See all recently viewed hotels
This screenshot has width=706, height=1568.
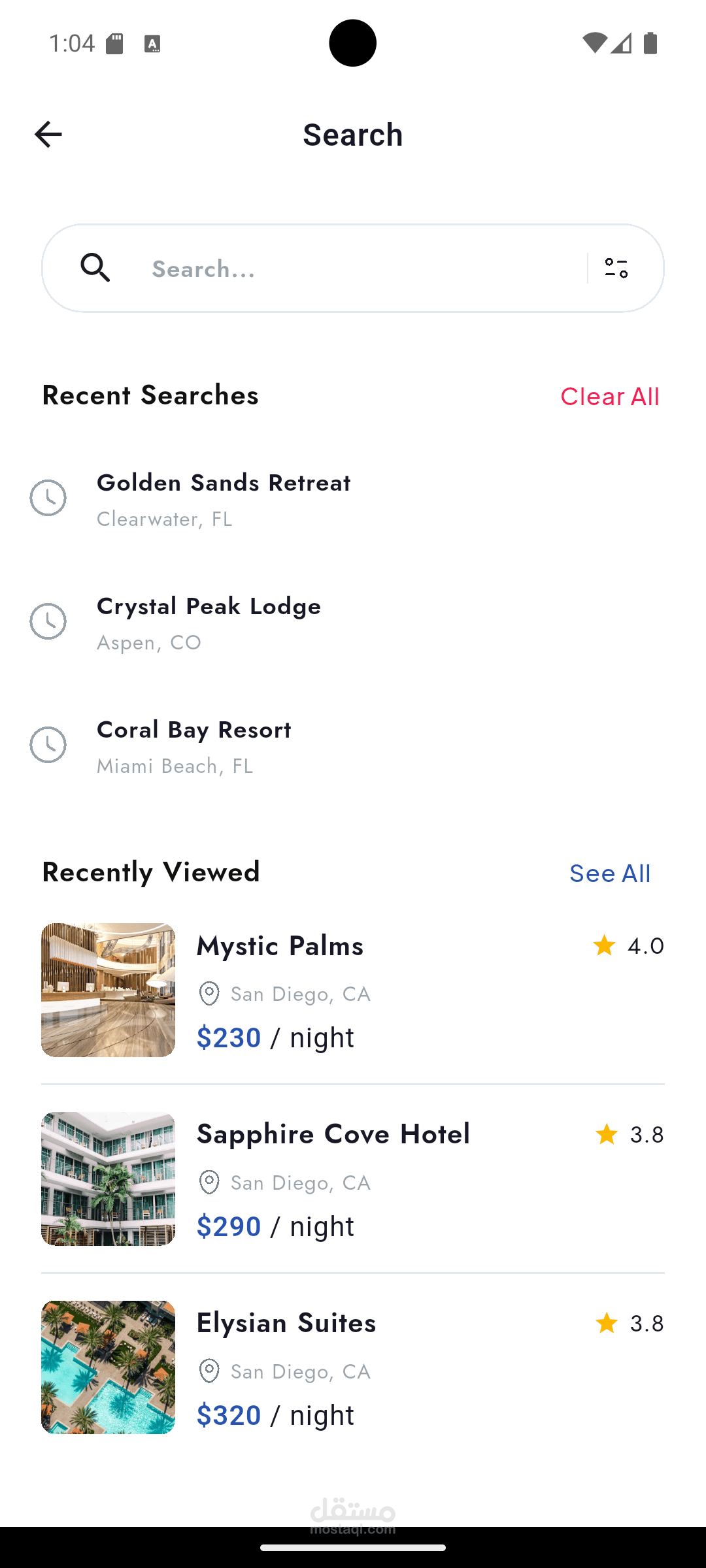[609, 874]
